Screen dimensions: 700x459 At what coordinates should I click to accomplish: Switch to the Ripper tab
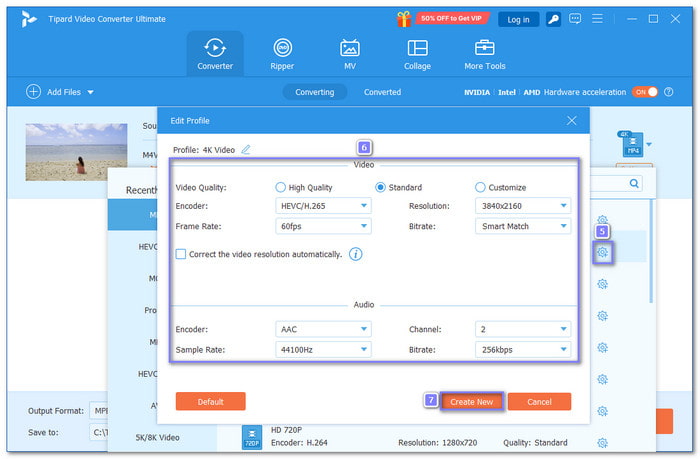click(x=282, y=54)
